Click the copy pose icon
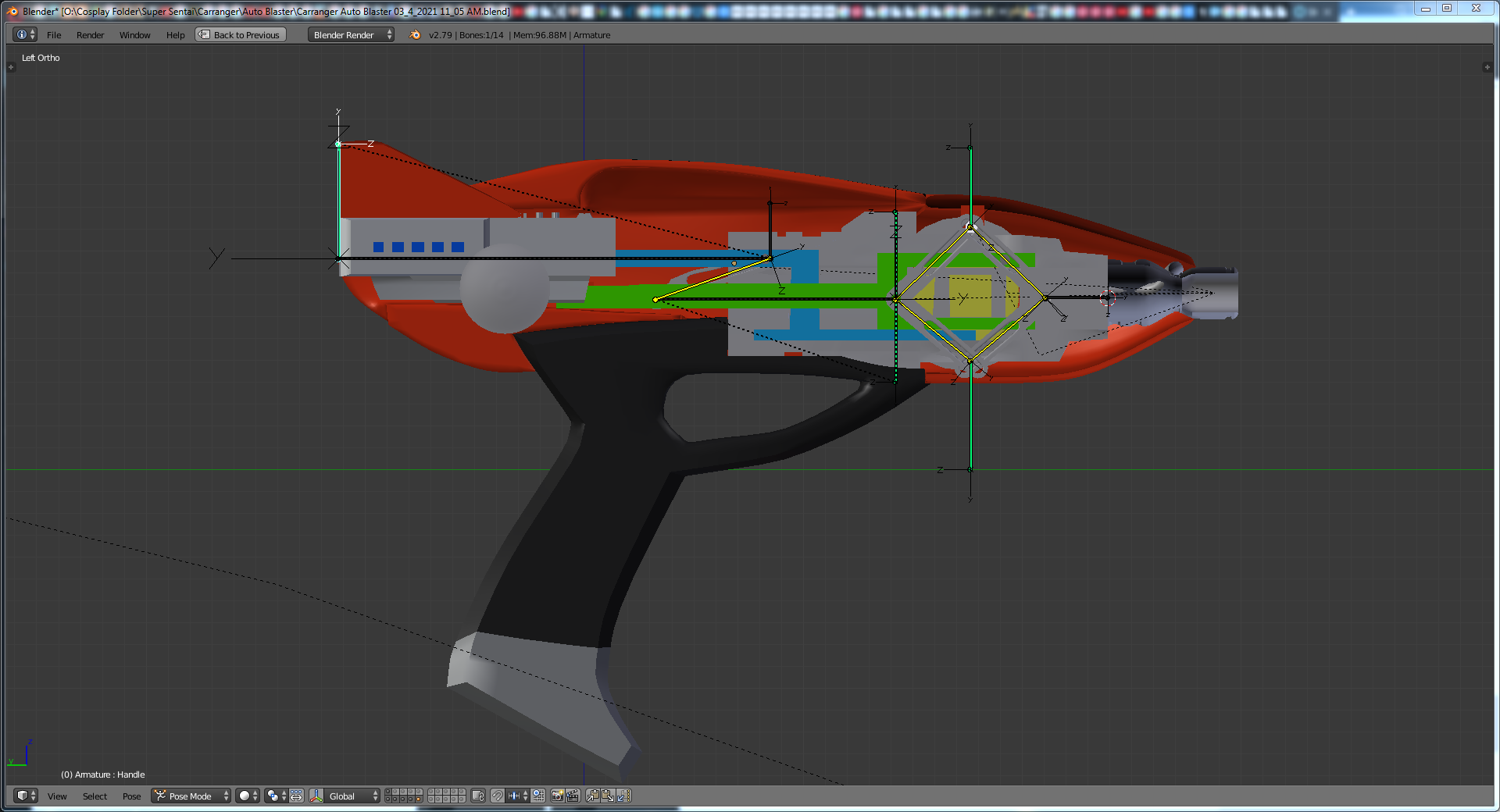 (x=593, y=796)
